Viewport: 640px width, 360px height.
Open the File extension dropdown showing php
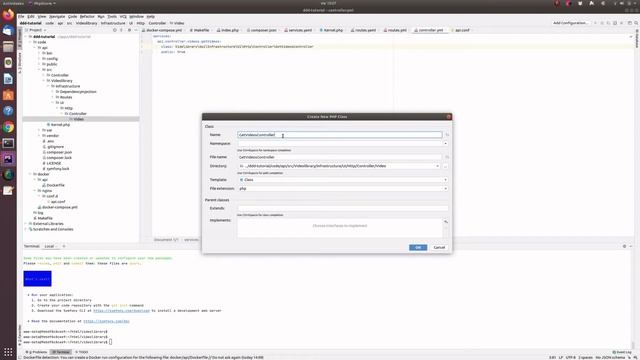pyautogui.click(x=343, y=189)
